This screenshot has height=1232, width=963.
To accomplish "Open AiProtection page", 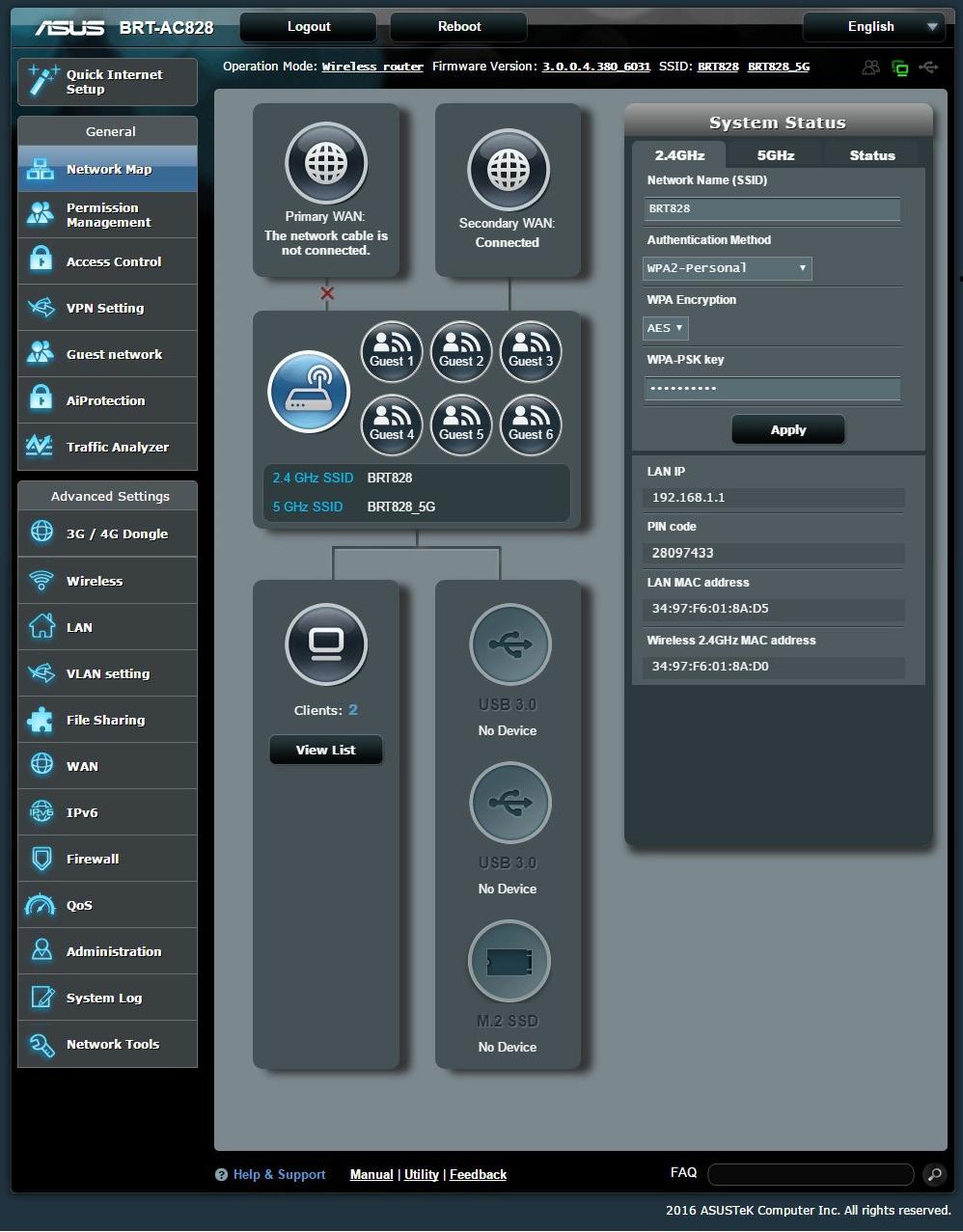I will [107, 400].
